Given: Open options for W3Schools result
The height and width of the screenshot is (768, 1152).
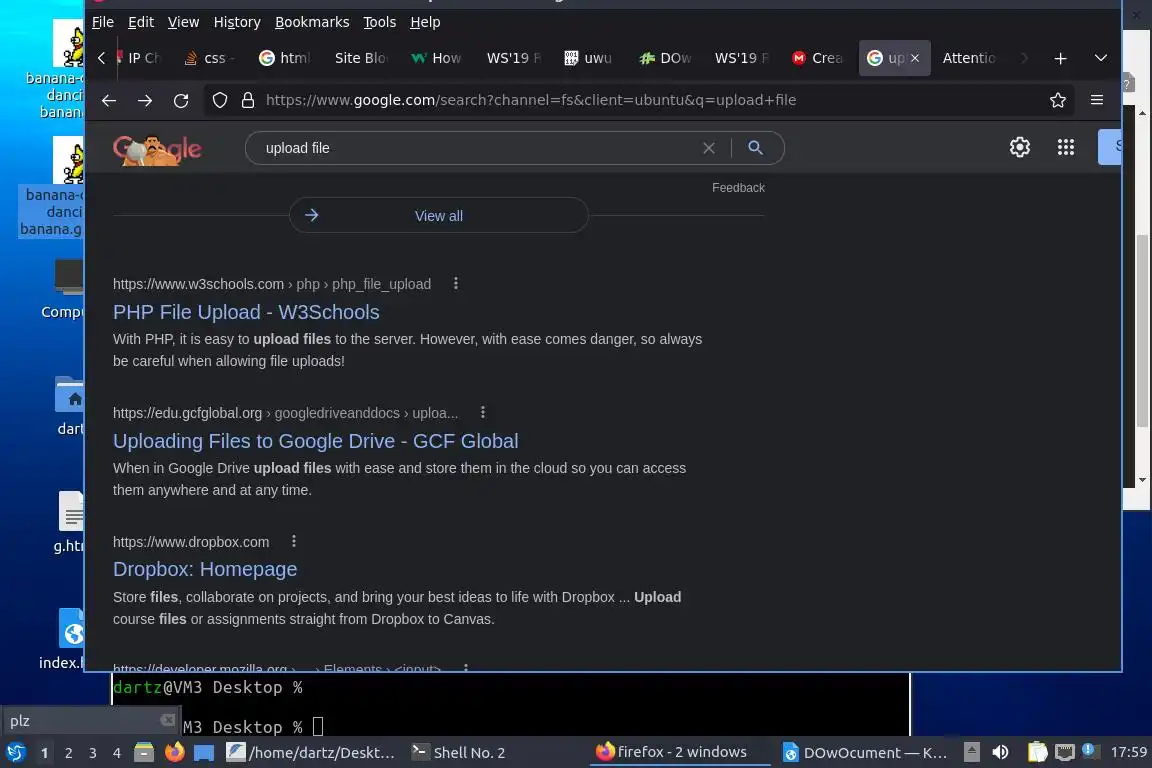Looking at the screenshot, I should (x=456, y=283).
